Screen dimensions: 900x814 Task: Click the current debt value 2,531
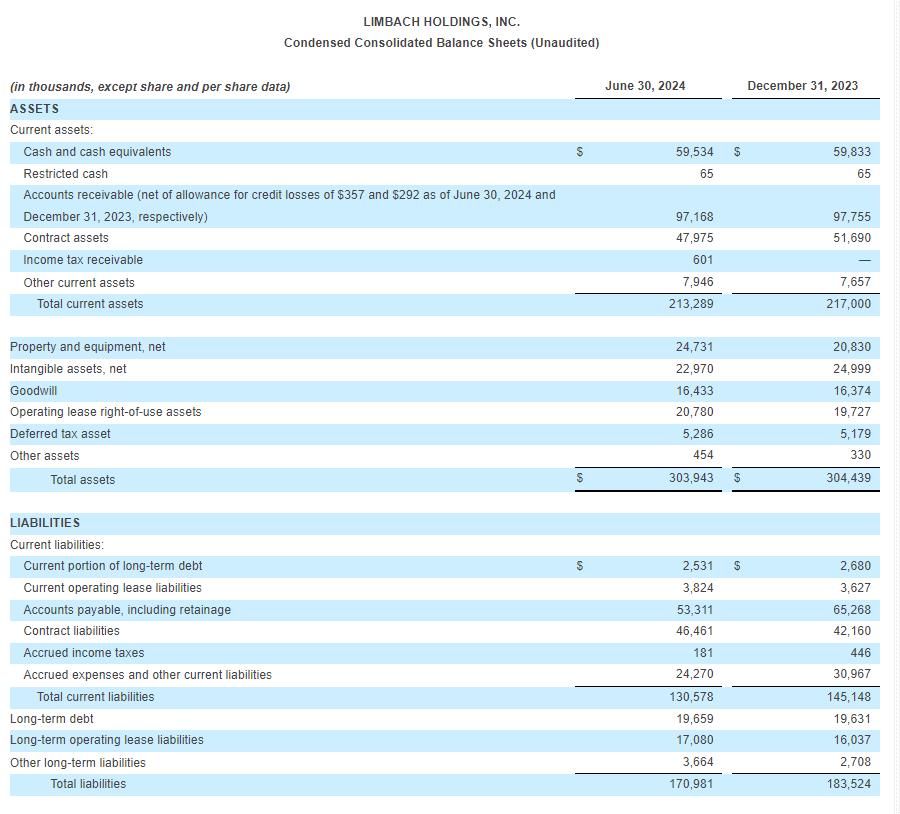tap(698, 567)
